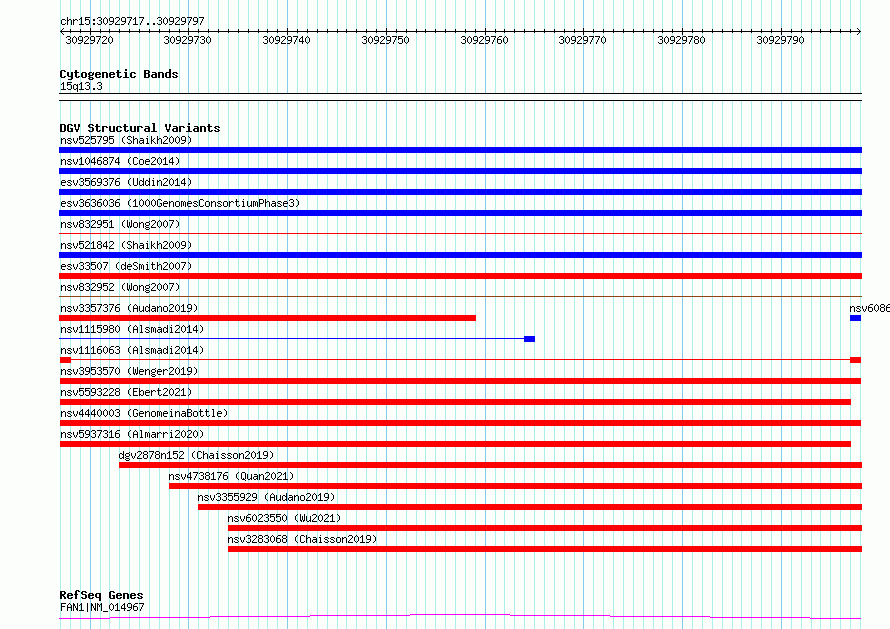This screenshot has width=890, height=629.
Task: Click the nsv3953570 (Wenger2019) label
Action: pyautogui.click(x=129, y=371)
